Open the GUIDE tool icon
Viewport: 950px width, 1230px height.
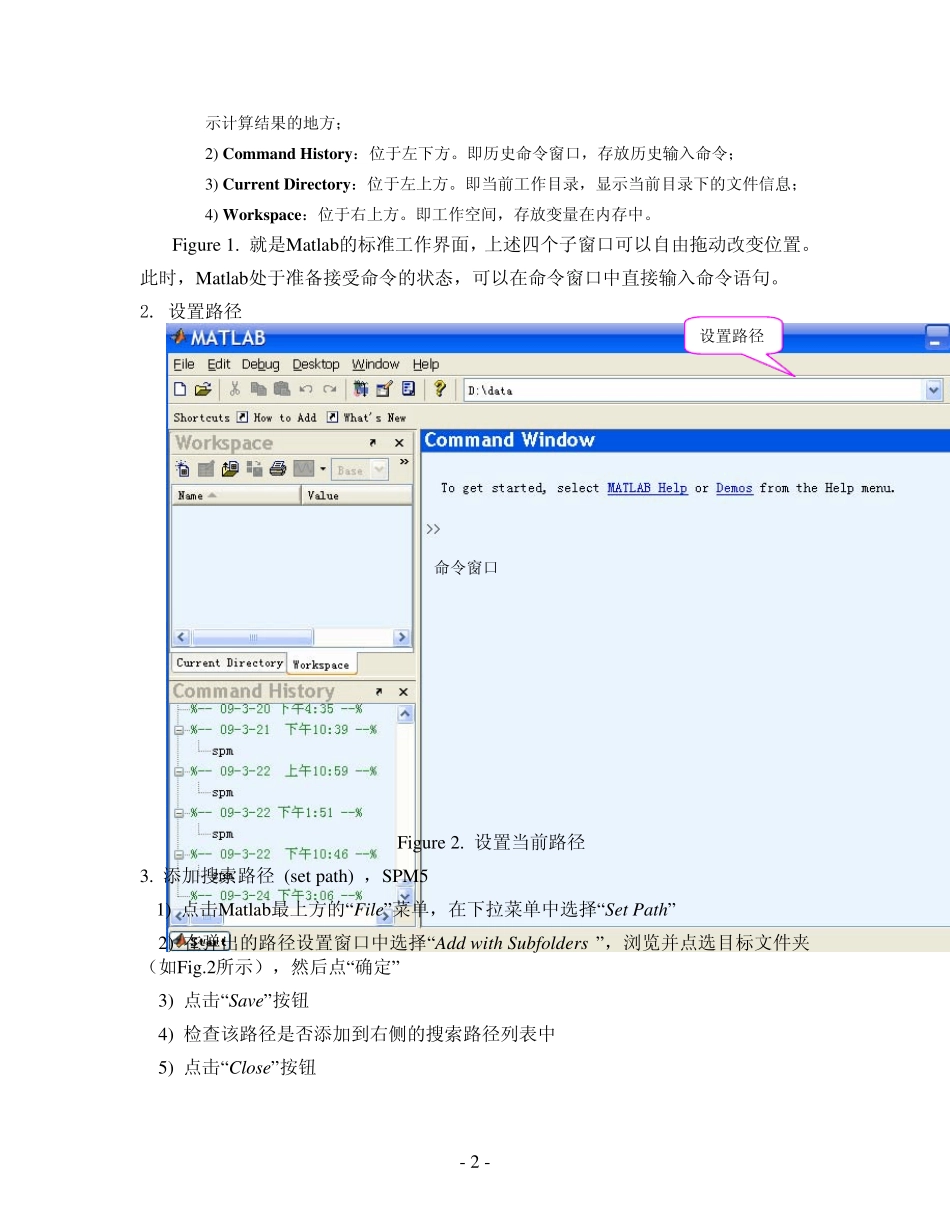pos(384,389)
